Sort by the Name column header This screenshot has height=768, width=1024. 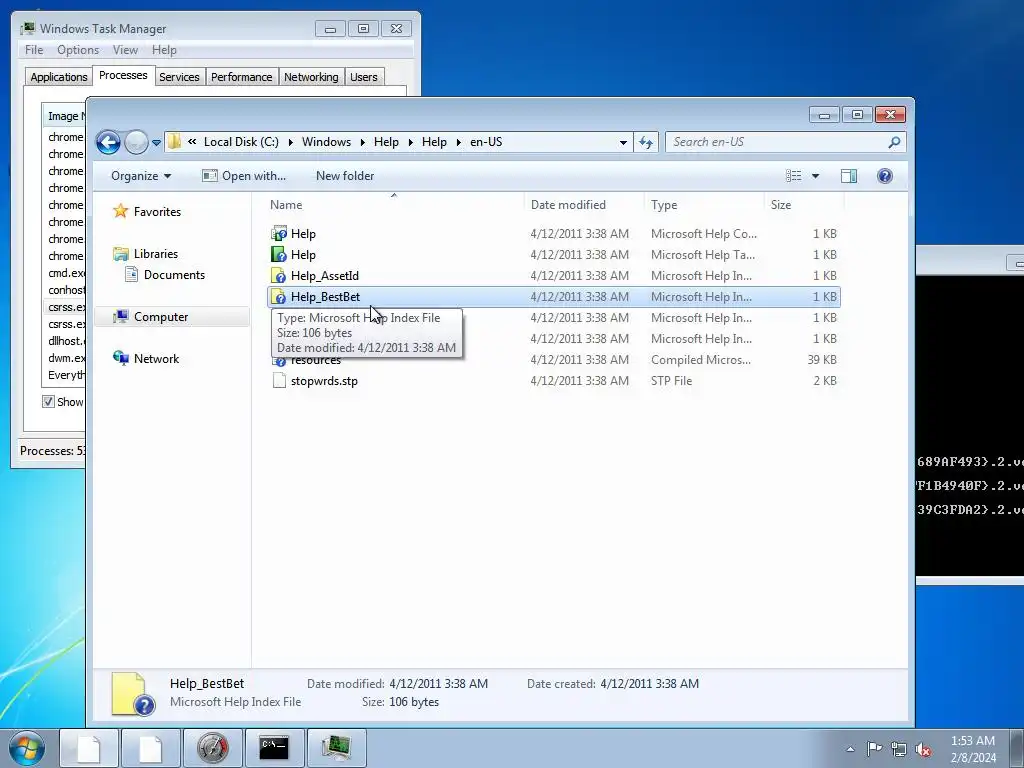(x=394, y=205)
